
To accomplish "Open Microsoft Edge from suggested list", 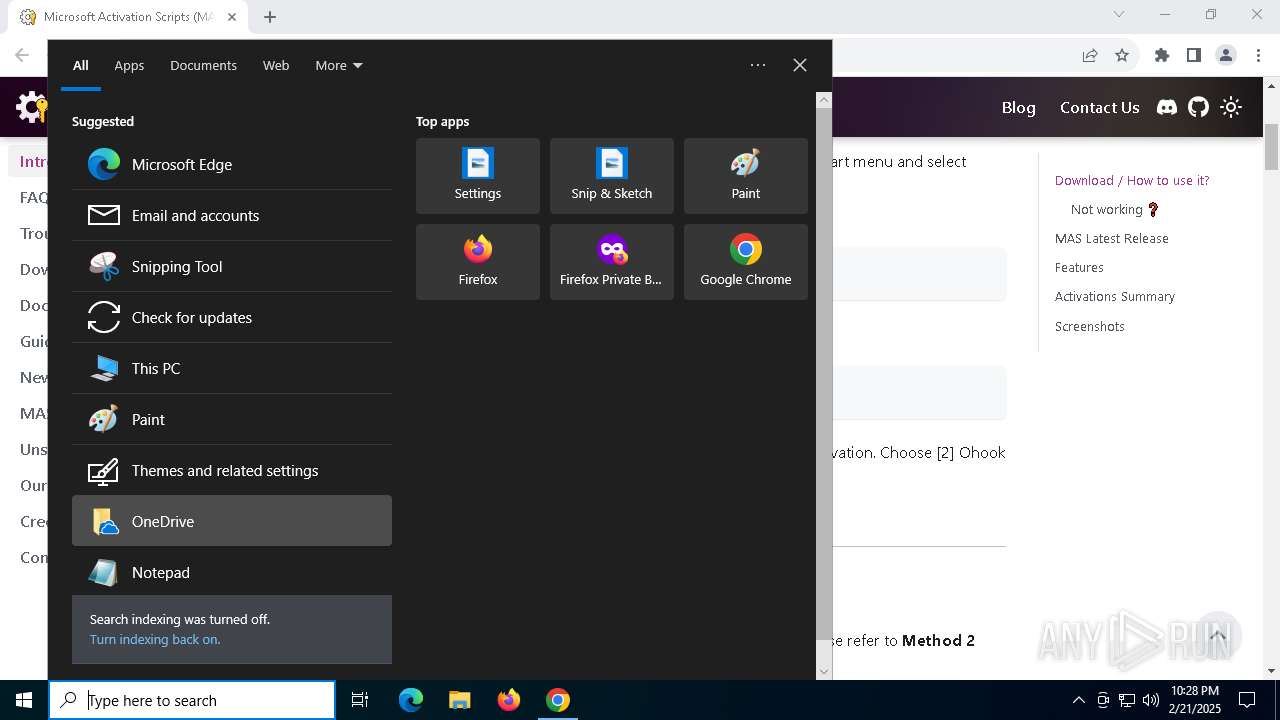I will point(232,164).
